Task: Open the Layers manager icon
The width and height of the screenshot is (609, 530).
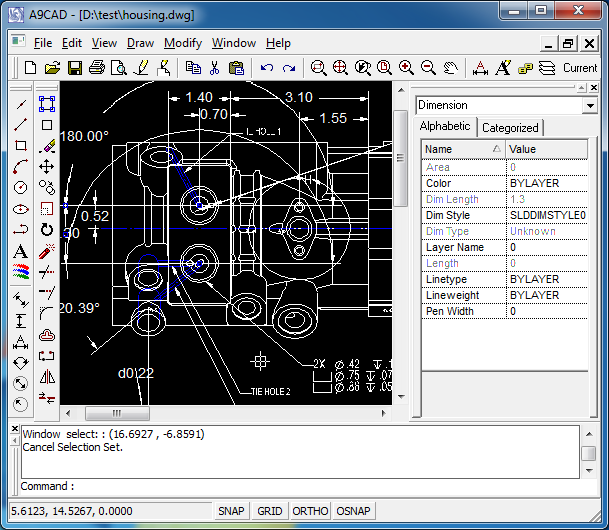Action: 547,68
